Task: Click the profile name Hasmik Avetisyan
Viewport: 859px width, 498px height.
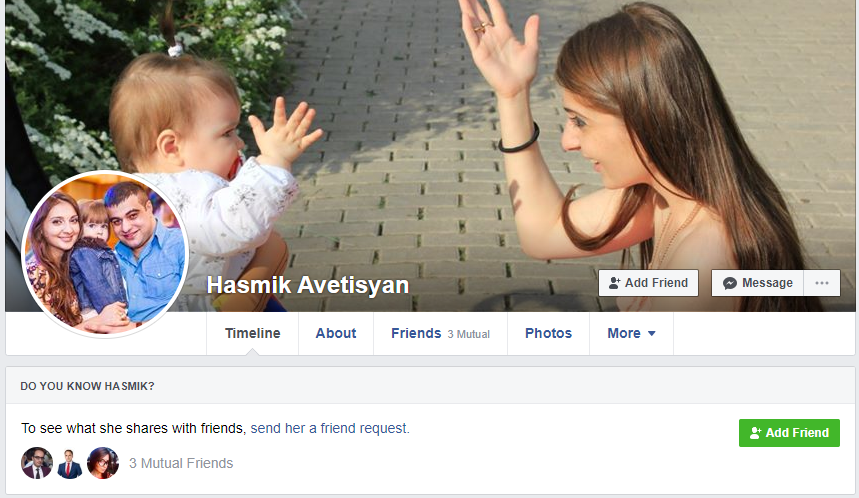Action: coord(308,285)
